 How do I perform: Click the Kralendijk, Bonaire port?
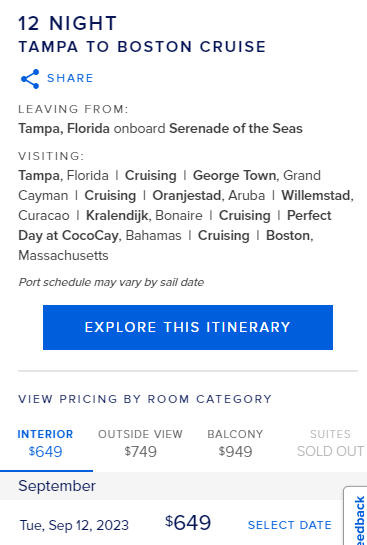(x=144, y=215)
